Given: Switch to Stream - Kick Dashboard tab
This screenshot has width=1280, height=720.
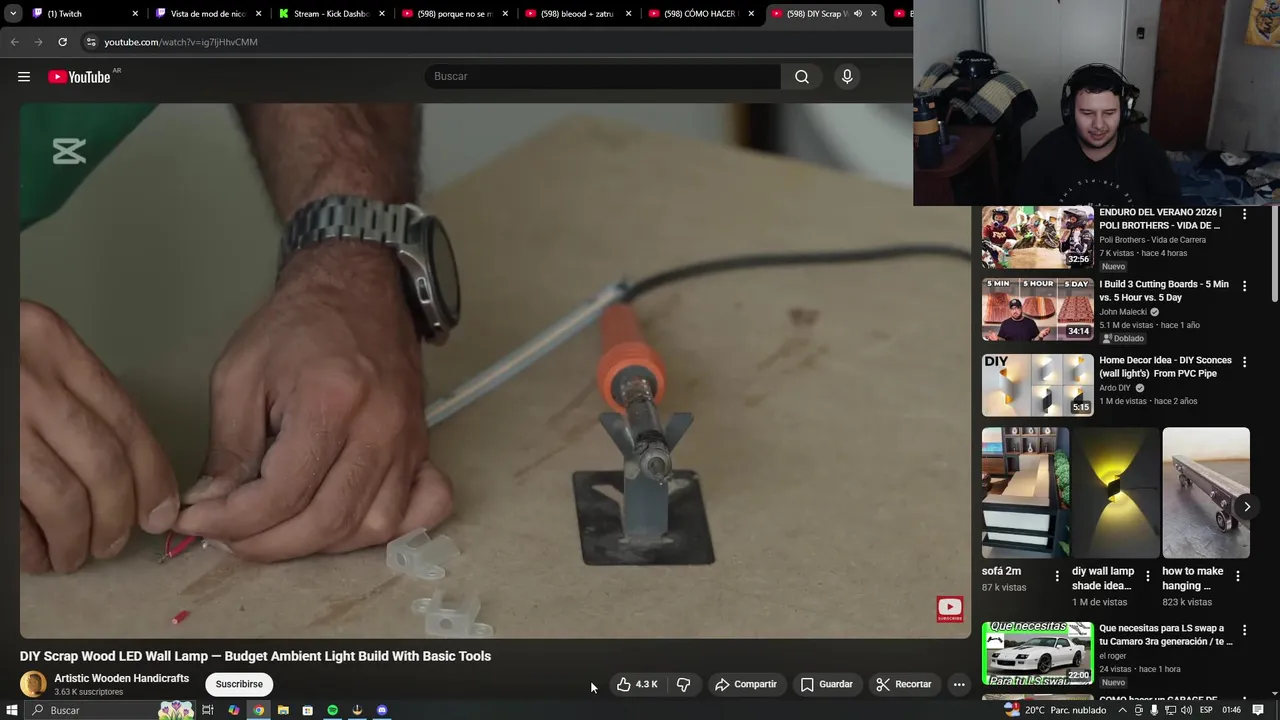Looking at the screenshot, I should tap(332, 14).
